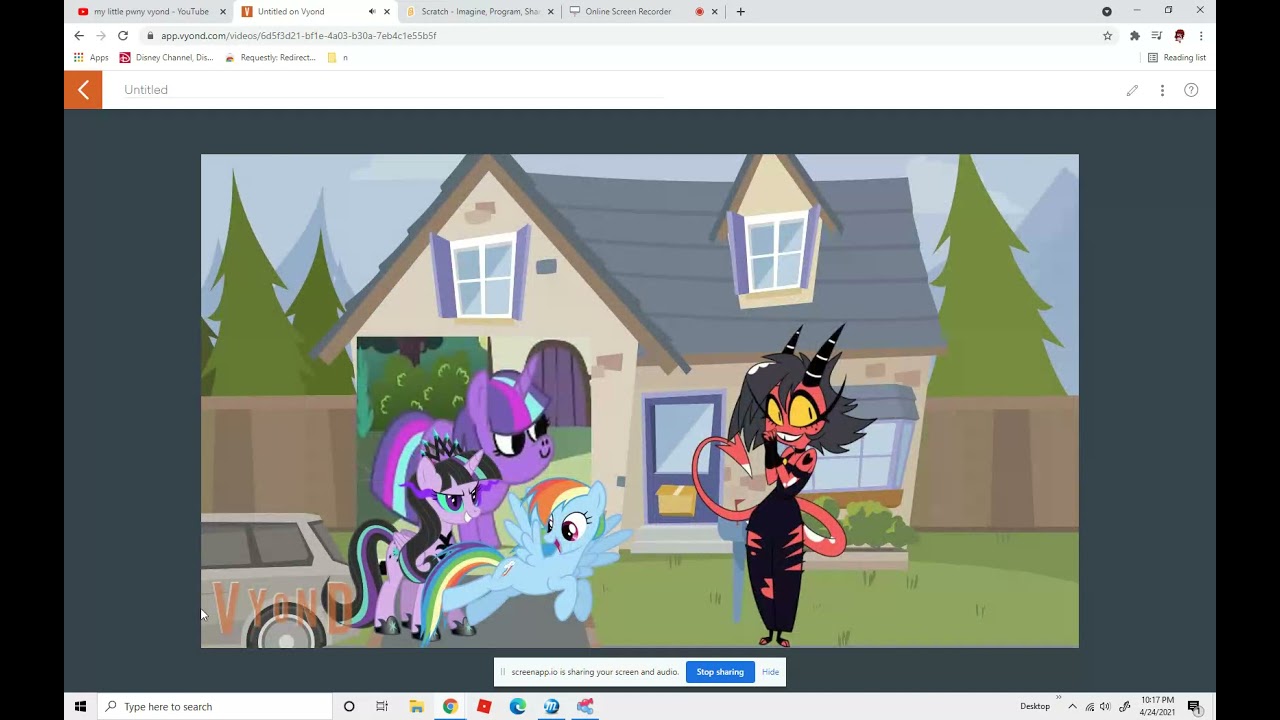Navigate back in browser history

(x=79, y=36)
